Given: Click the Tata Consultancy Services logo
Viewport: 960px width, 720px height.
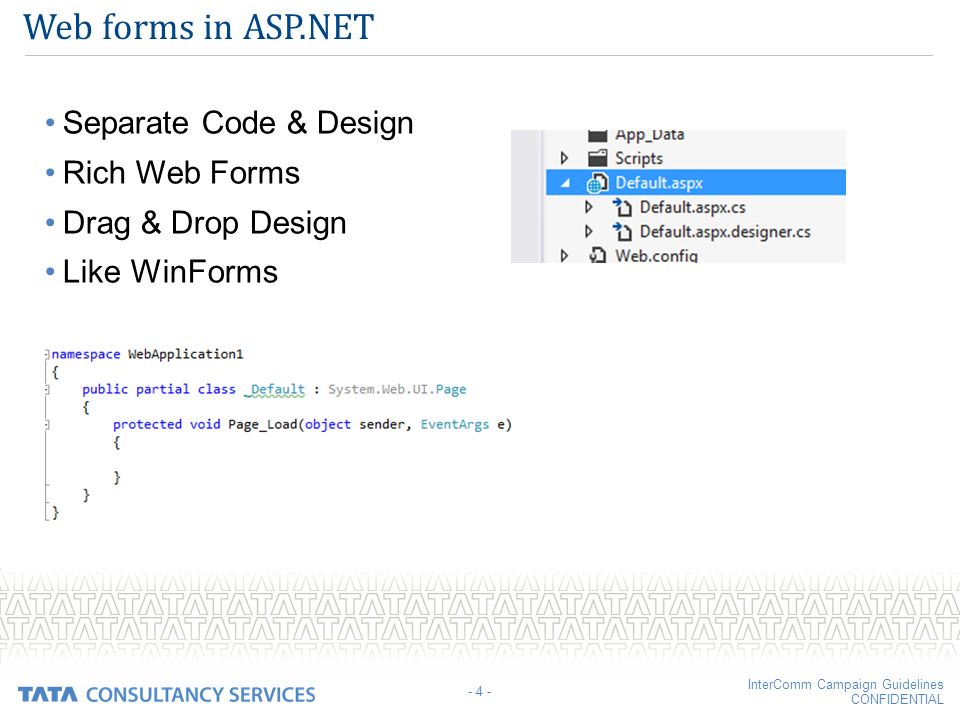Looking at the screenshot, I should tap(167, 694).
